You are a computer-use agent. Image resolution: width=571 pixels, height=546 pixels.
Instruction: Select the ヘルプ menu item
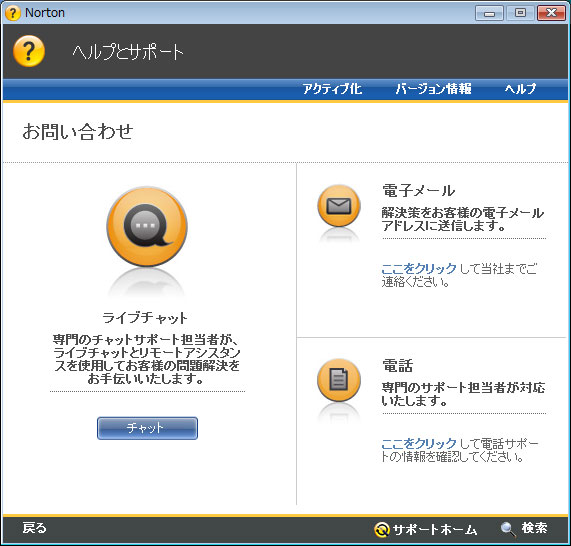[x=520, y=89]
